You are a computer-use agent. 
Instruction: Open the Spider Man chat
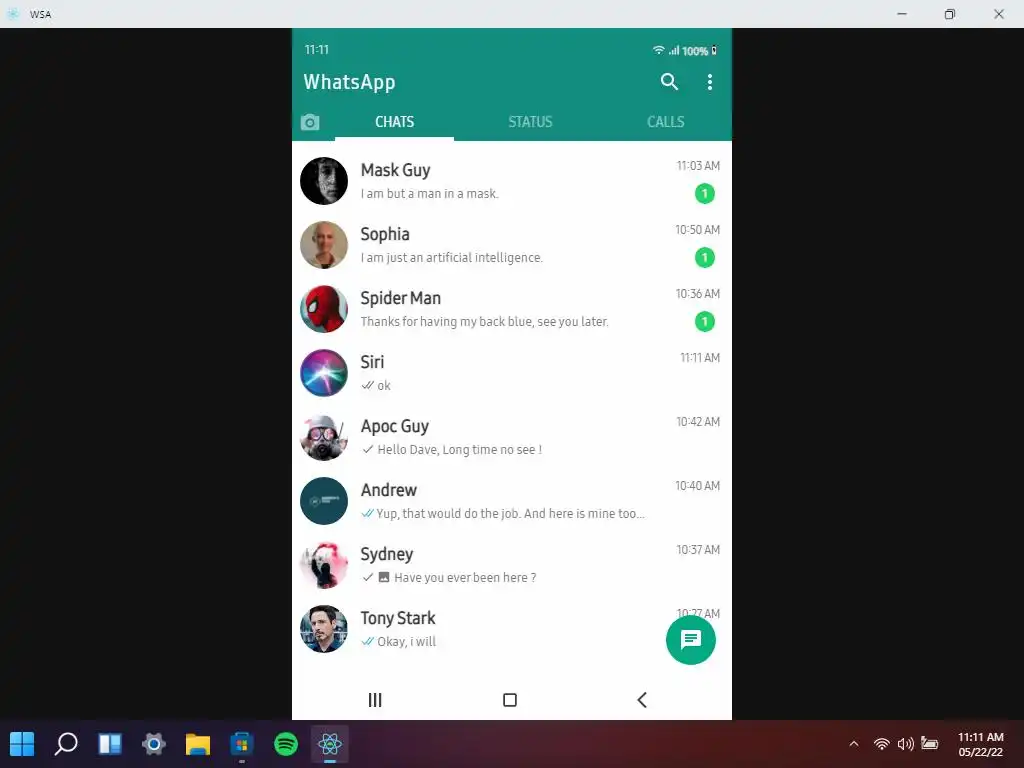tap(512, 309)
